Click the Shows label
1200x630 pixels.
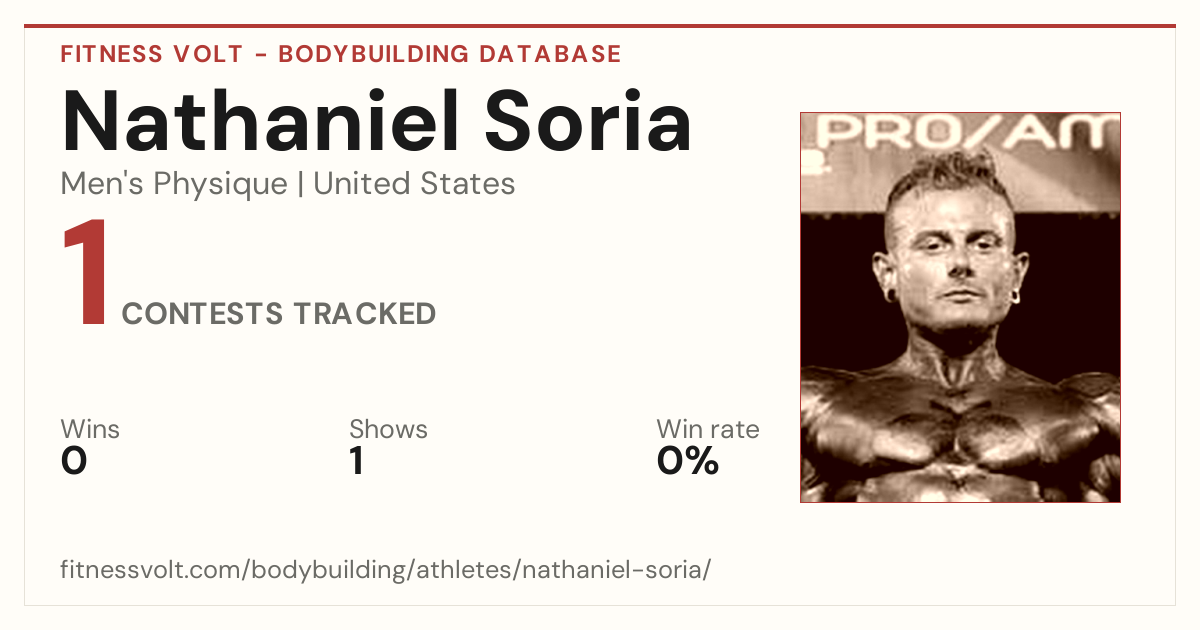(x=388, y=430)
